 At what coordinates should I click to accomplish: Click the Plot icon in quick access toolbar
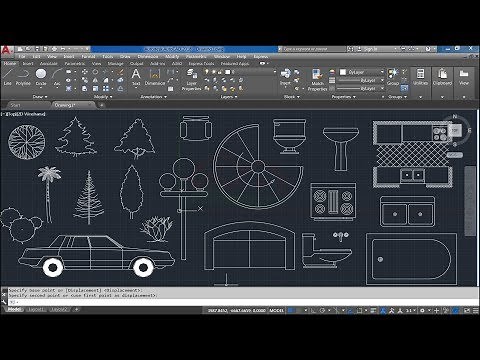(x=54, y=49)
